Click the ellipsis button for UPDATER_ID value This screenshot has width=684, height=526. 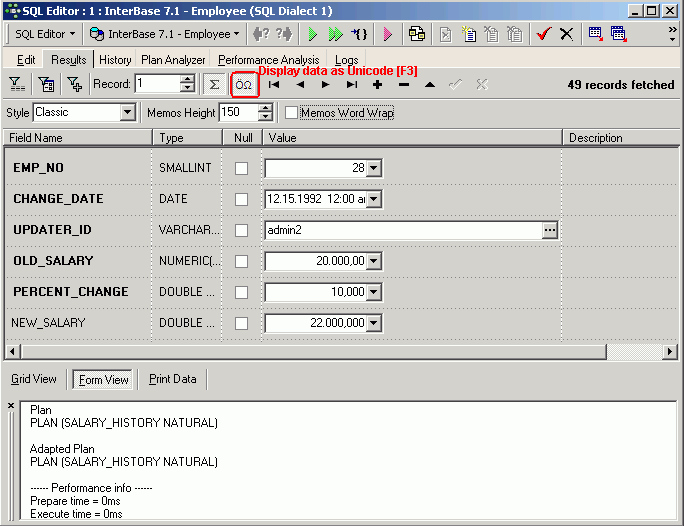tap(550, 230)
